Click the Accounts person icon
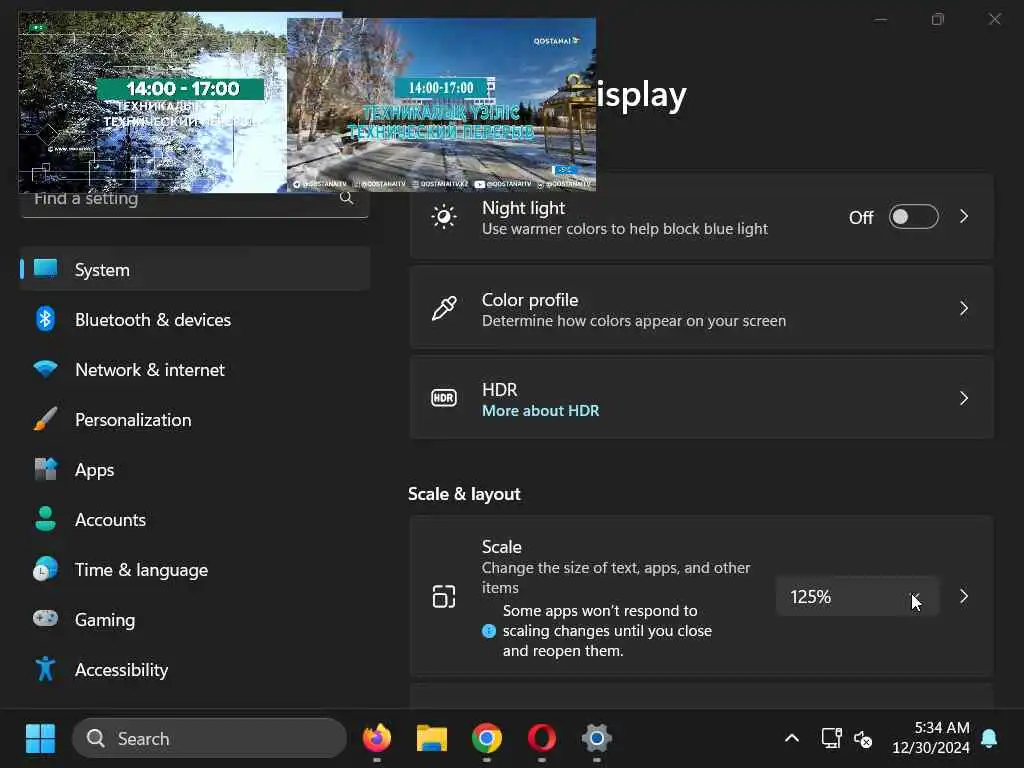Image resolution: width=1024 pixels, height=768 pixels. click(x=45, y=519)
